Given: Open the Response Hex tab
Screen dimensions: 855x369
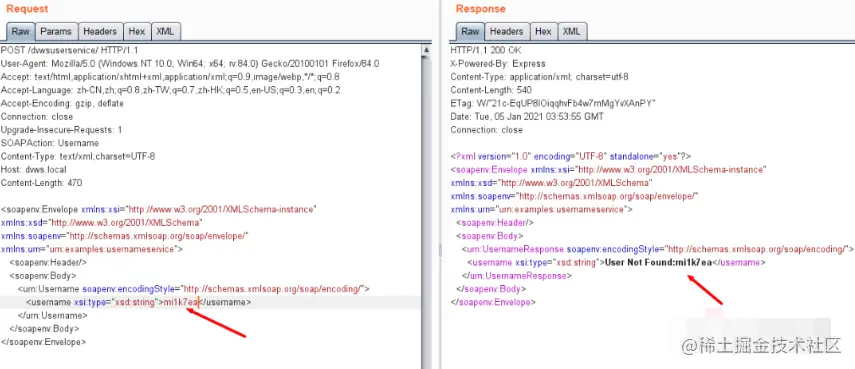Looking at the screenshot, I should 543,32.
